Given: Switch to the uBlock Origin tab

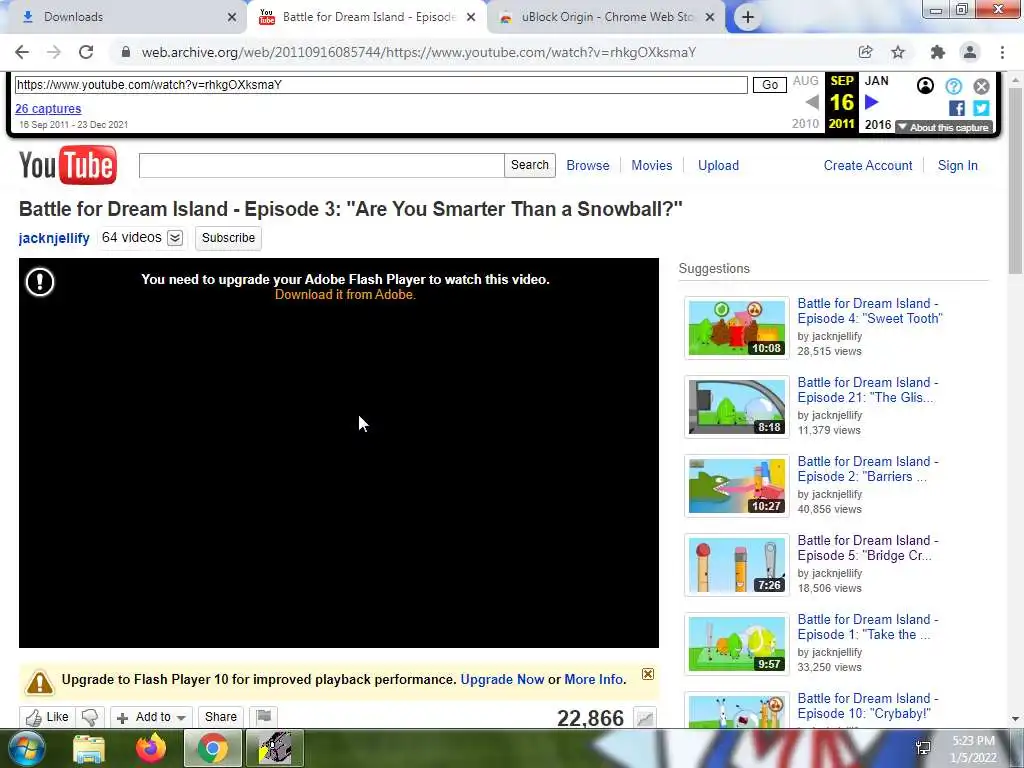Looking at the screenshot, I should (606, 17).
